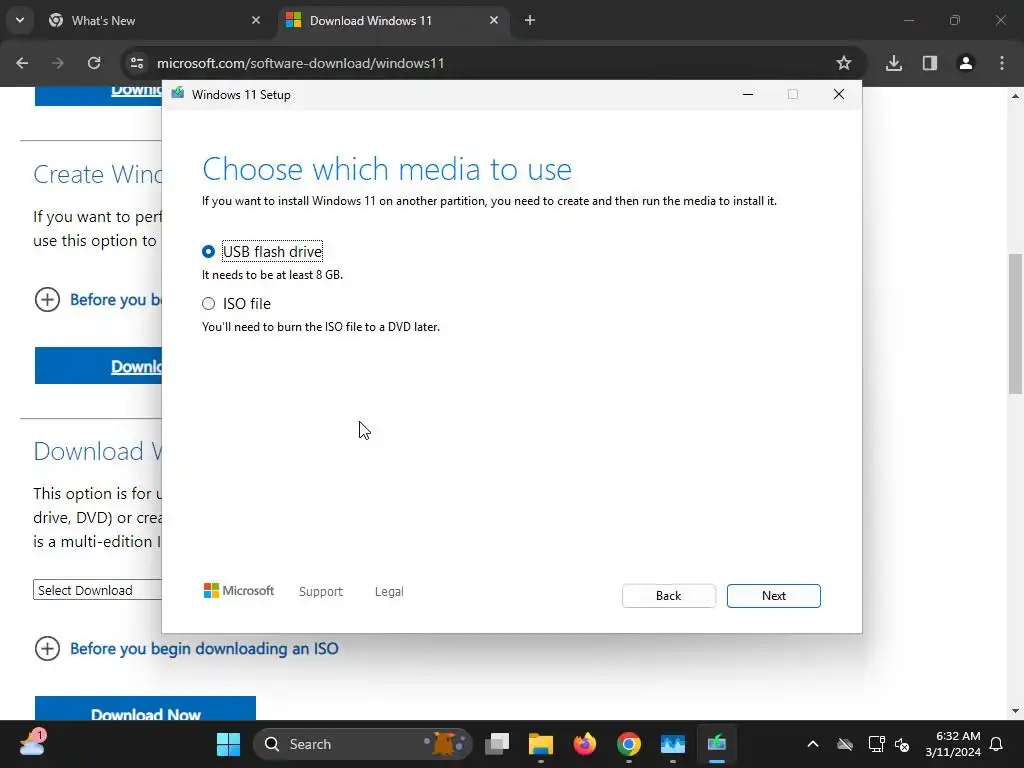Open File Explorer from the taskbar

541,744
